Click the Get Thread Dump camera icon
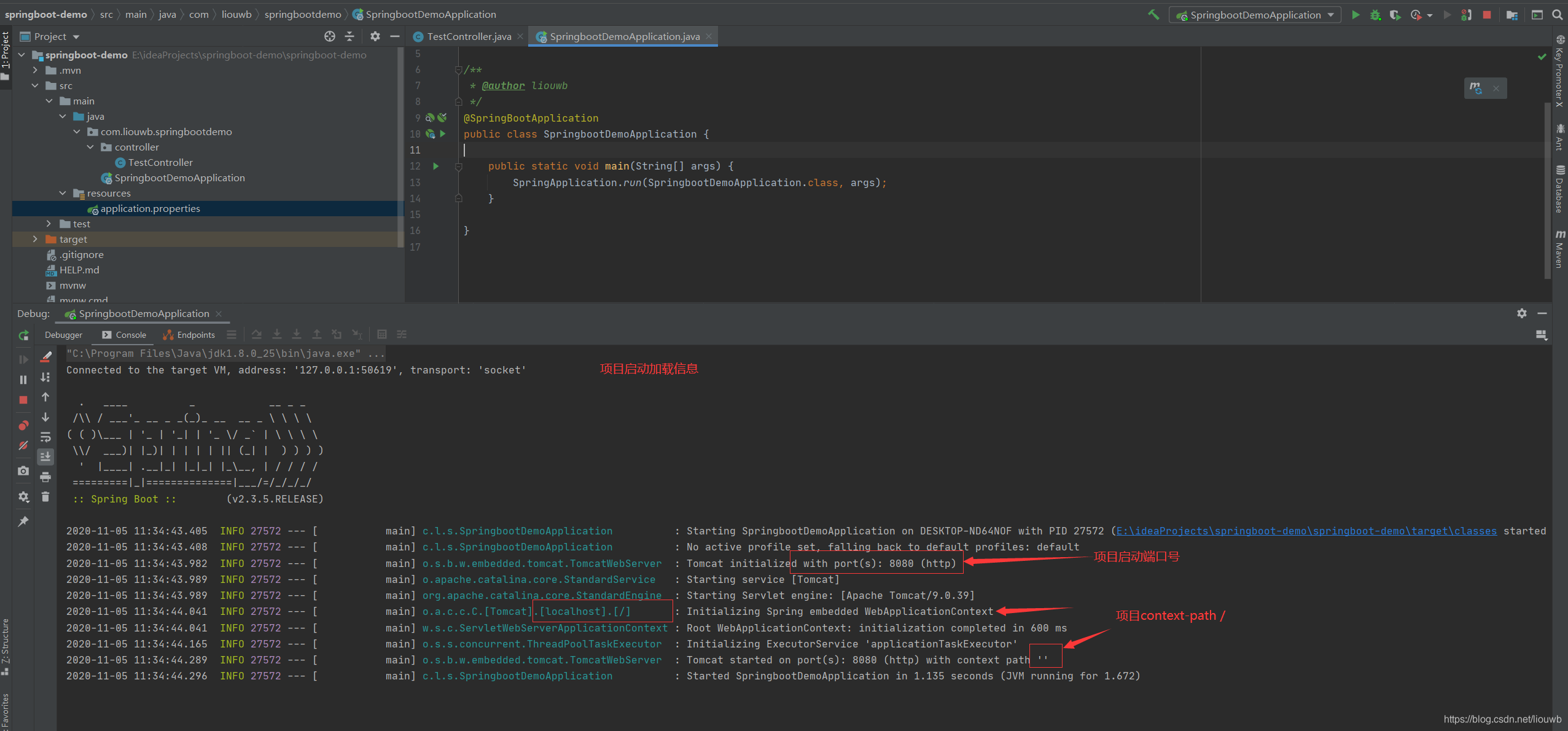The image size is (1568, 731). point(23,471)
